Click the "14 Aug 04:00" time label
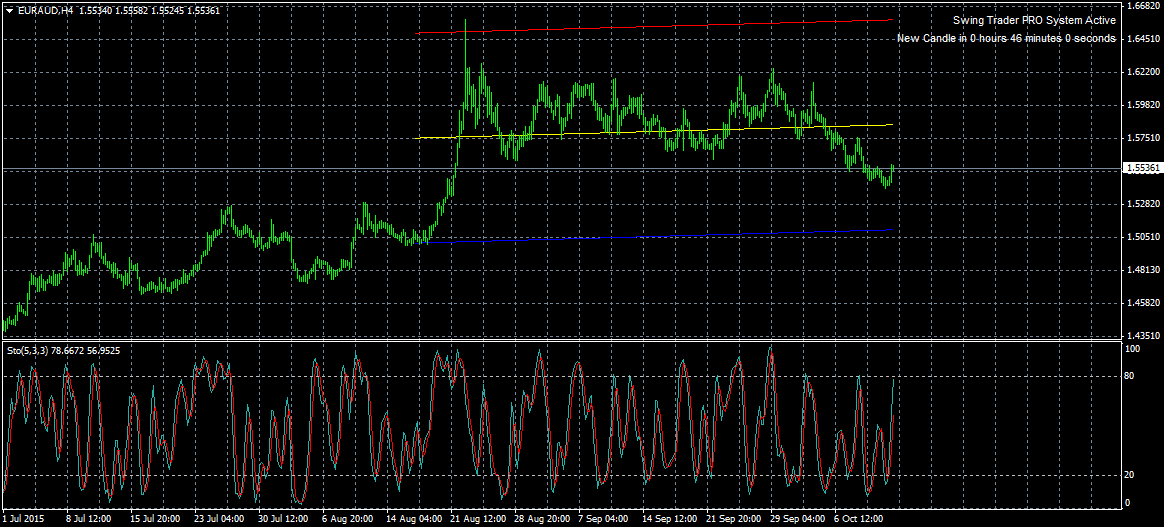1164x527 pixels. [416, 519]
